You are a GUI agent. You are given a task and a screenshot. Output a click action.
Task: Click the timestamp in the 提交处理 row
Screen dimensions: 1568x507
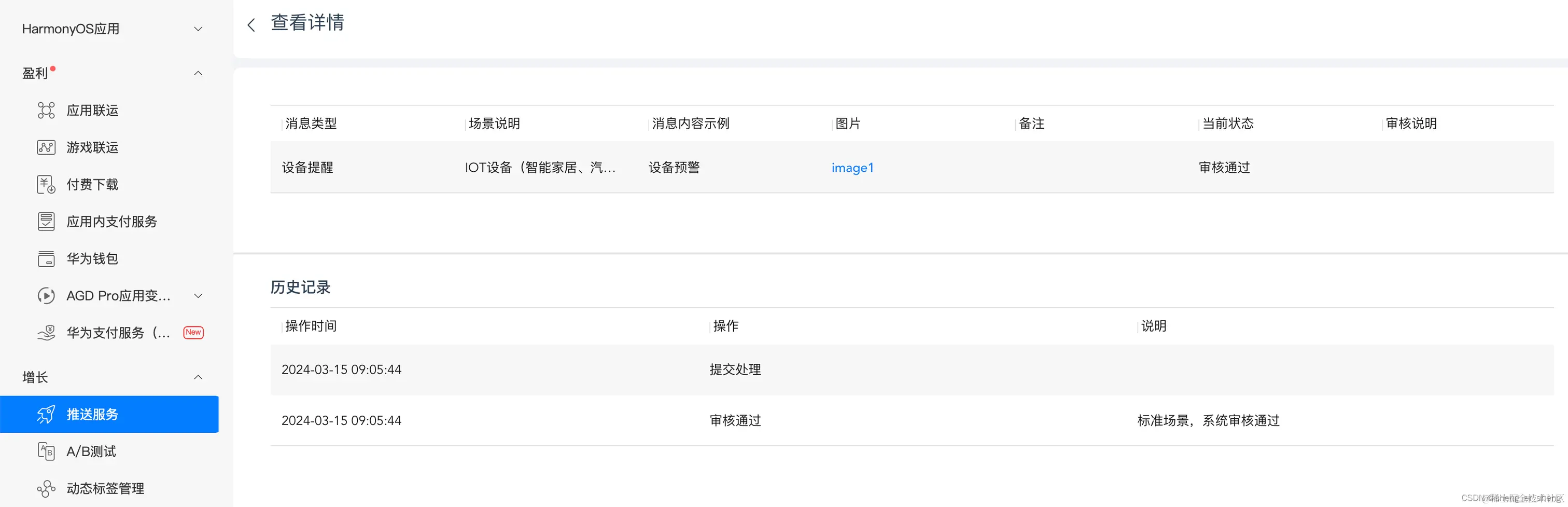[342, 370]
